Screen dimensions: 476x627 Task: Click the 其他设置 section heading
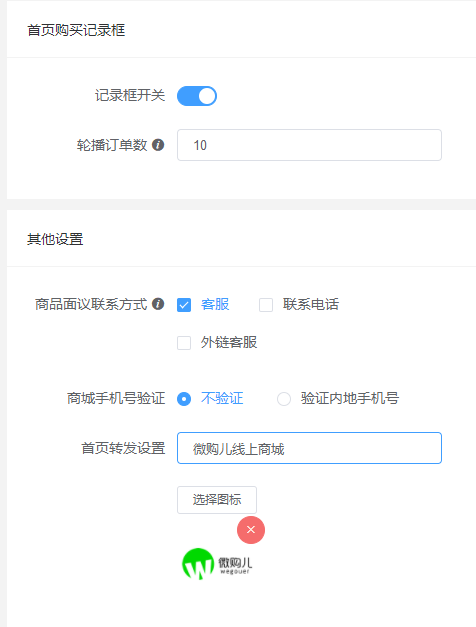55,240
